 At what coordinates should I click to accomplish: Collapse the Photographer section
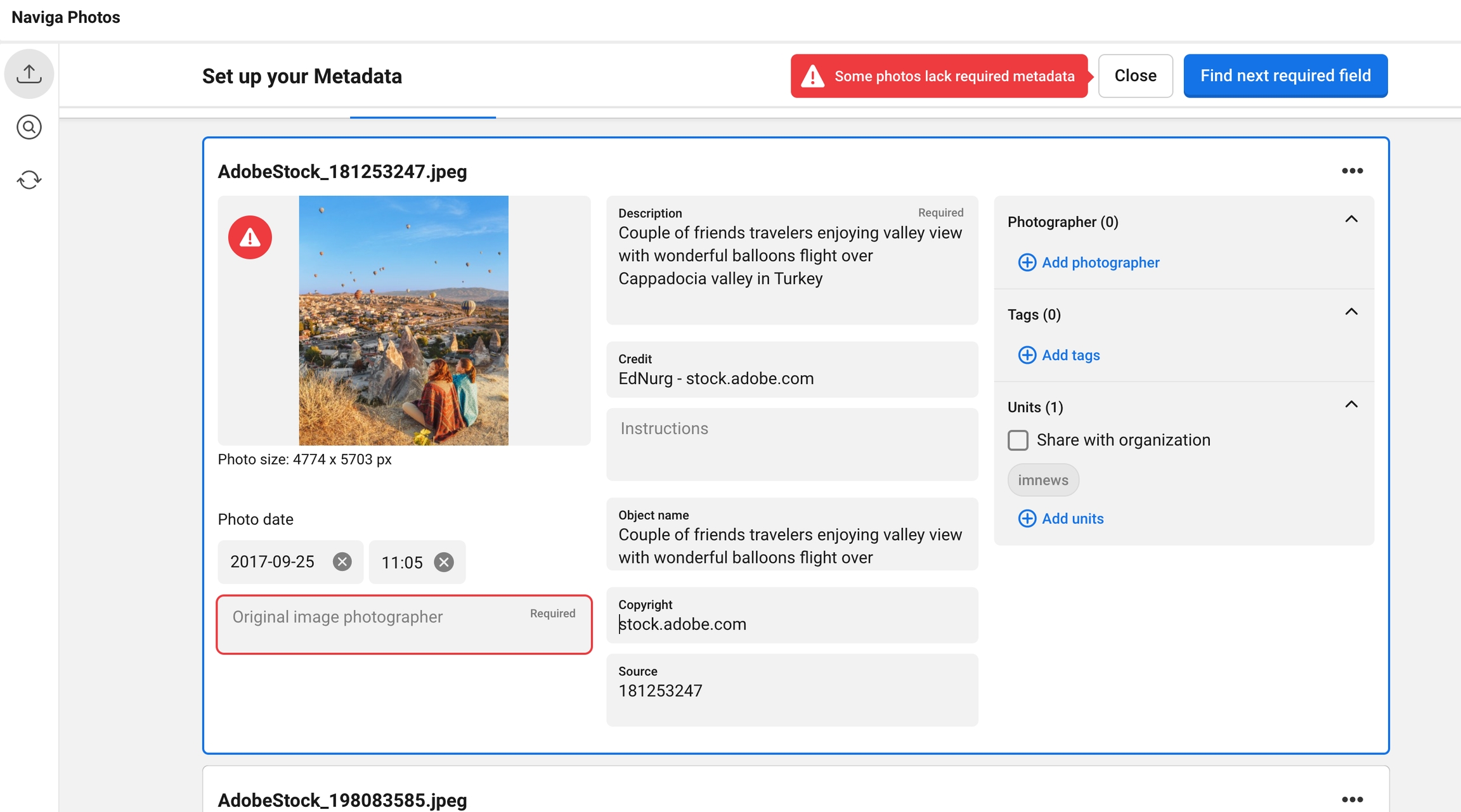pyautogui.click(x=1351, y=219)
